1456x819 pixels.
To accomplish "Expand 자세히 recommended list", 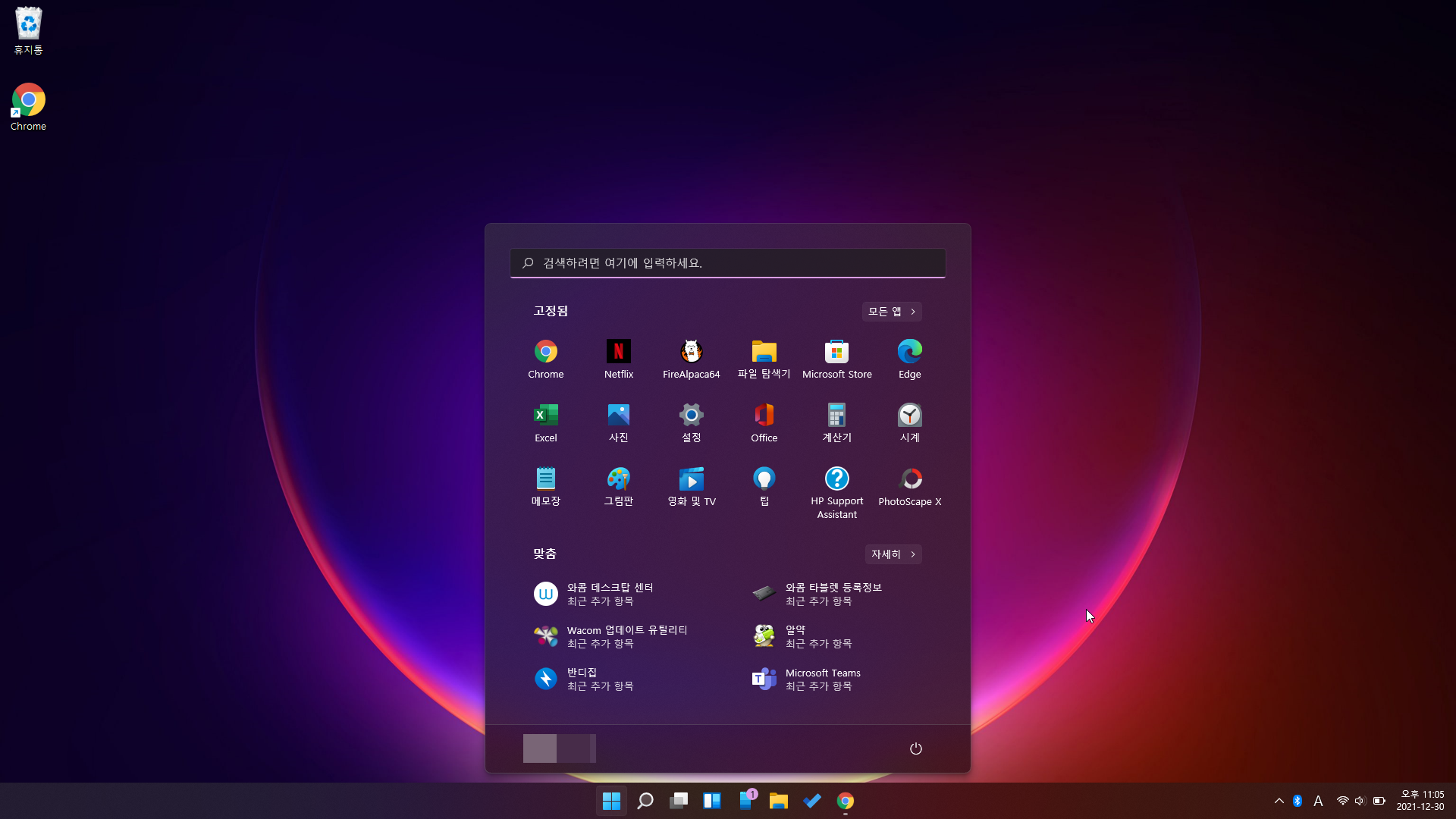I will 893,554.
